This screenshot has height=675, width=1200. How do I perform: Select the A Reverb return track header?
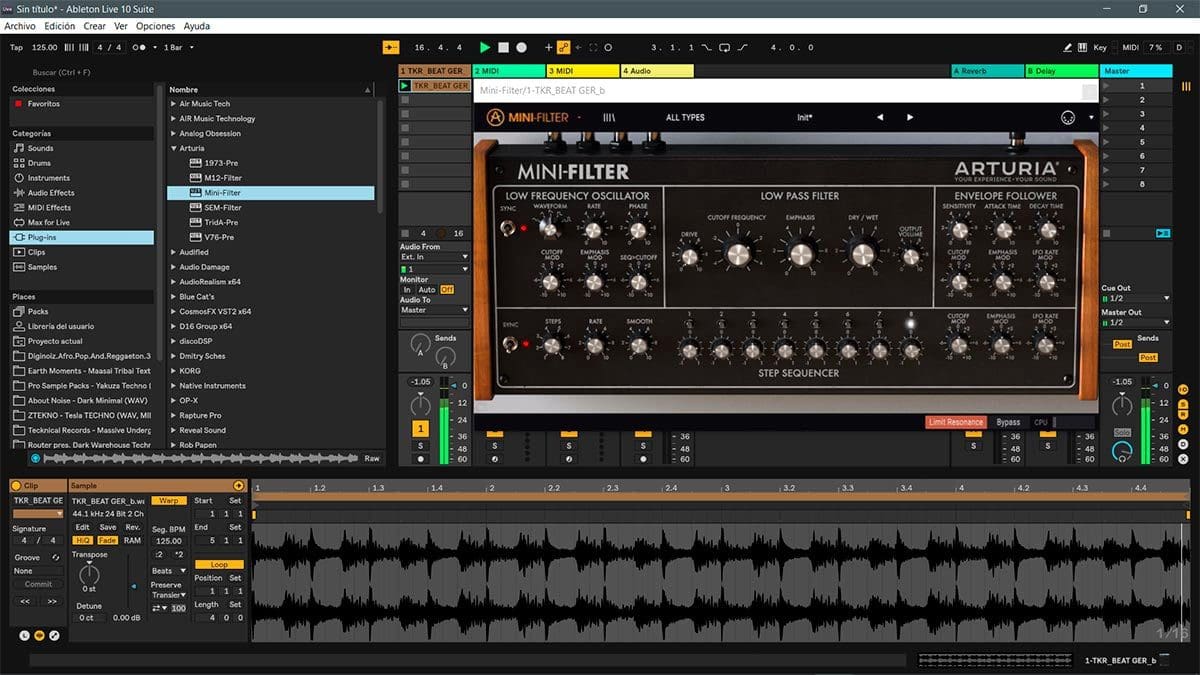pos(986,71)
